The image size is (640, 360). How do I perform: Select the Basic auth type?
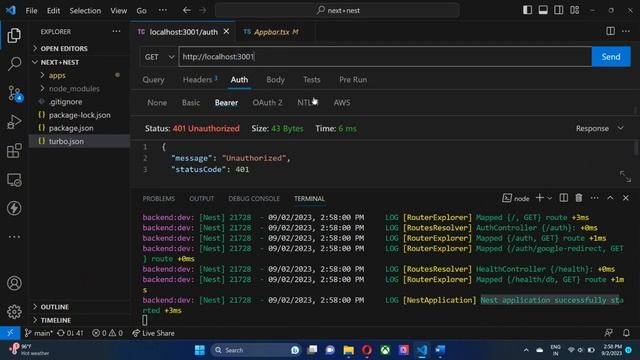(191, 102)
